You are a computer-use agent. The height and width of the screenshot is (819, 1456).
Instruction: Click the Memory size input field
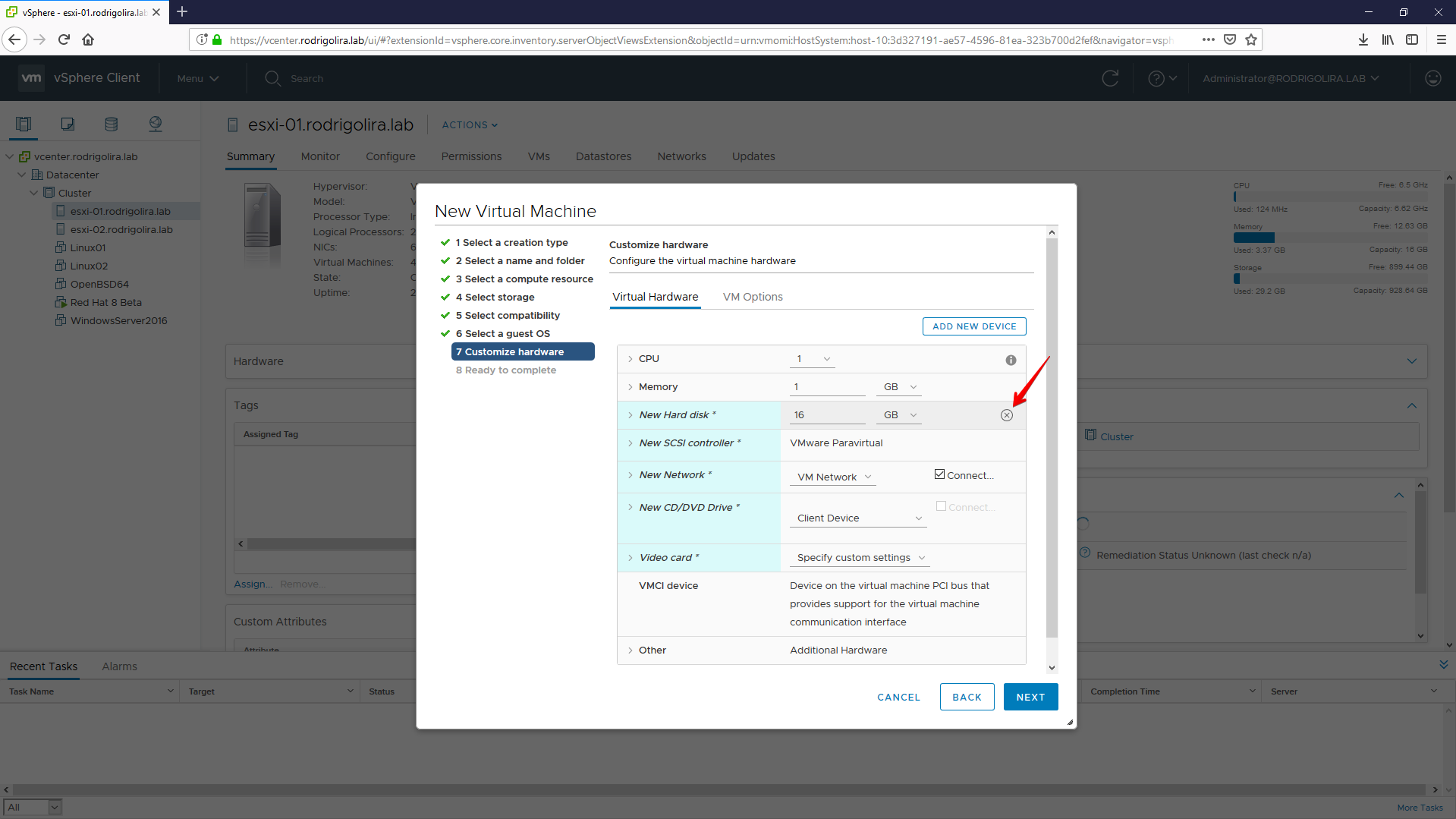click(826, 387)
